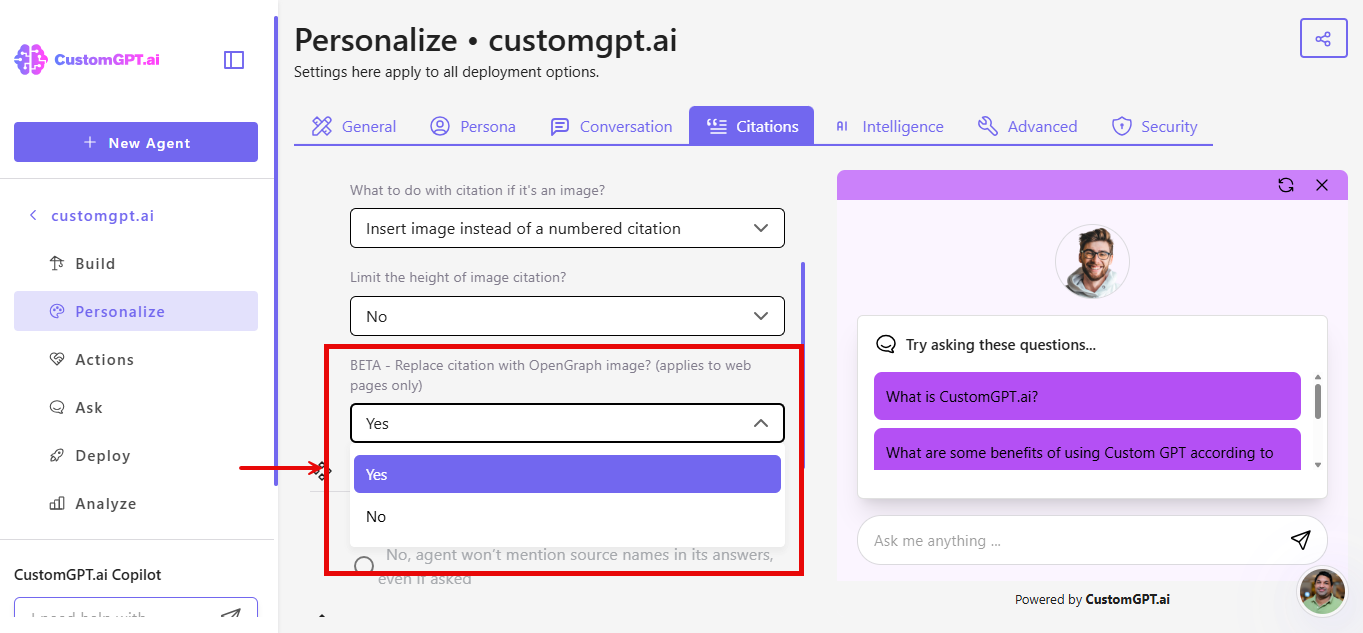The width and height of the screenshot is (1363, 633).
Task: Open the 'Limit the height of image citation' dropdown
Action: tap(566, 316)
